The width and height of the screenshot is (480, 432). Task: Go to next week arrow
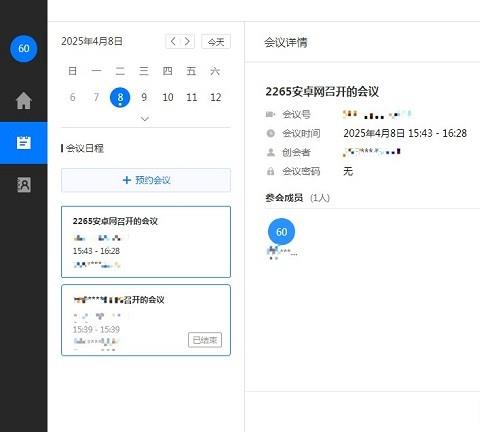[x=187, y=42]
